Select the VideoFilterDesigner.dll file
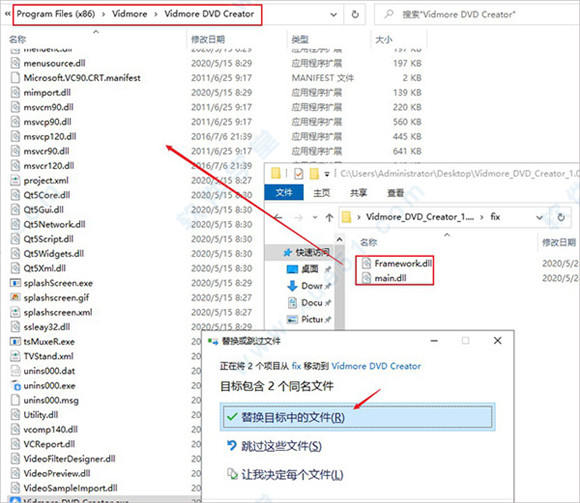The width and height of the screenshot is (580, 503). point(69,459)
